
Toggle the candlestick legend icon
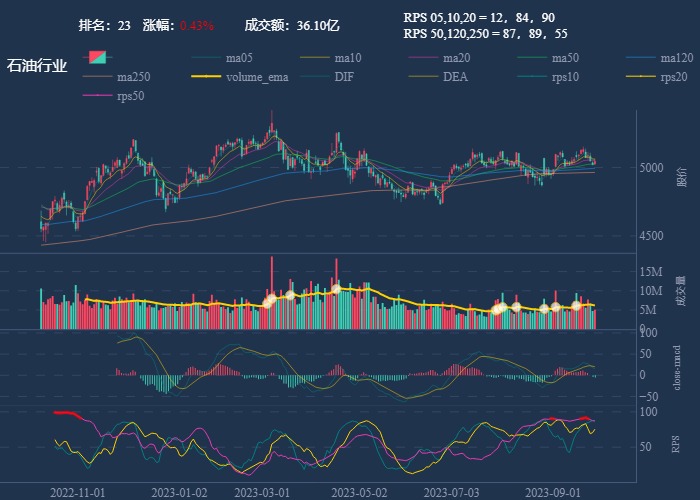click(x=97, y=58)
